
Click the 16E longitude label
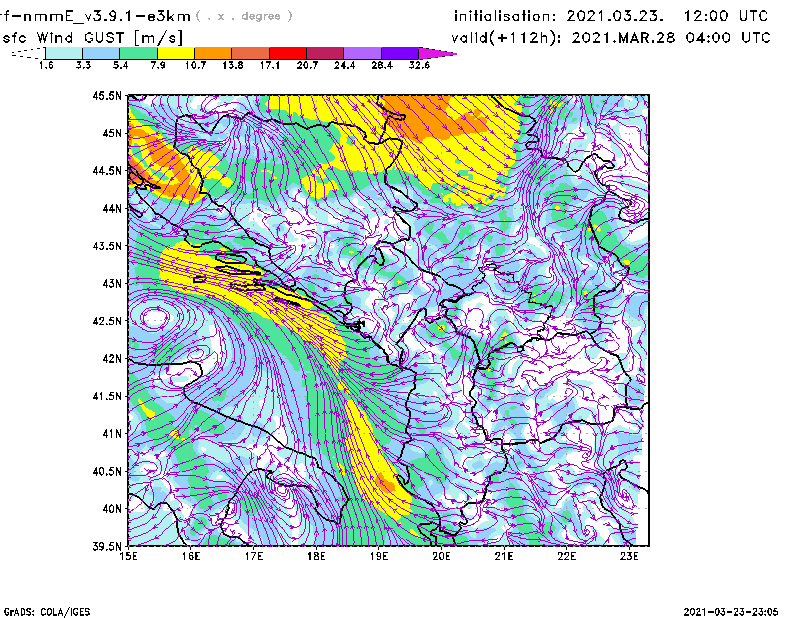point(191,556)
